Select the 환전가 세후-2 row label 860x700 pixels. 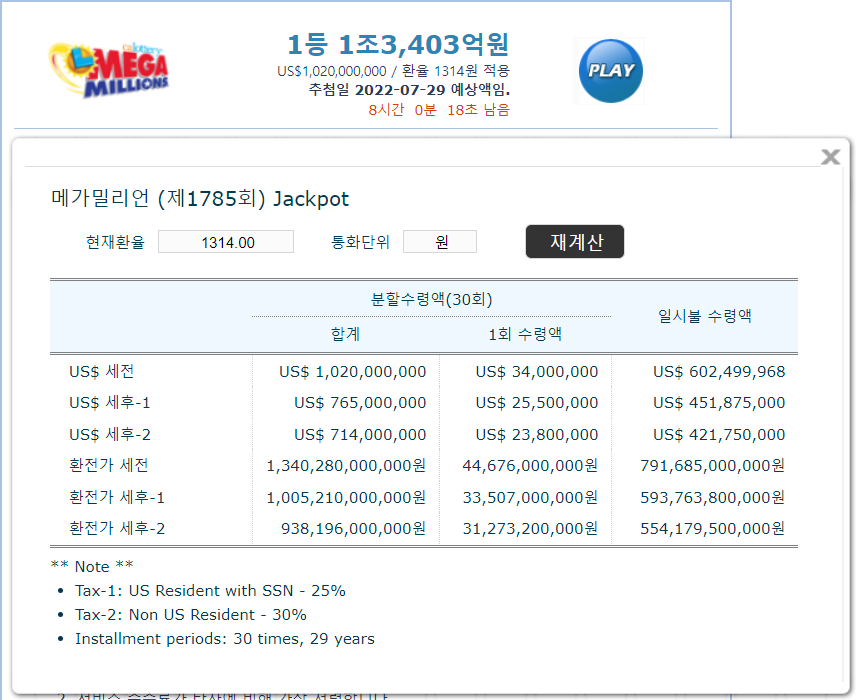[x=117, y=528]
